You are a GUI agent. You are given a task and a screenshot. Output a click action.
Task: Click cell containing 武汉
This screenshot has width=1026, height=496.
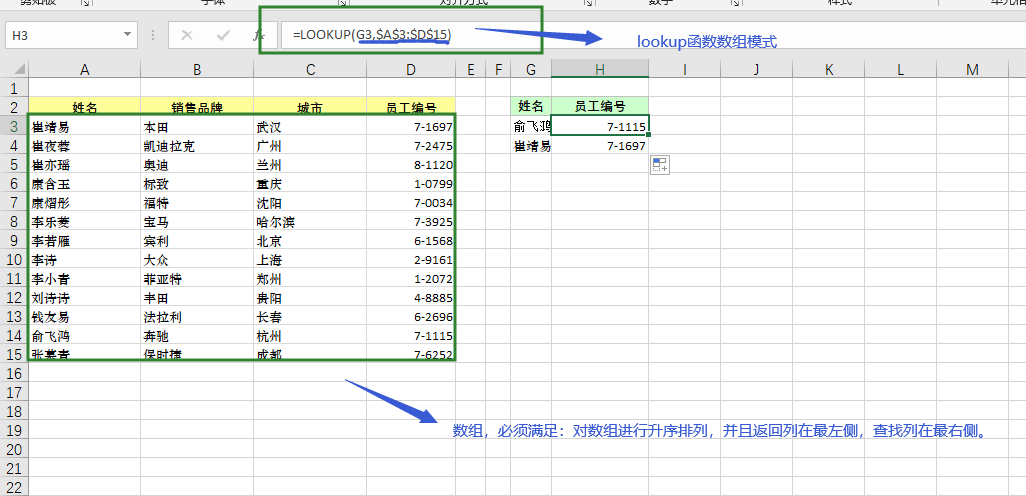(310, 127)
